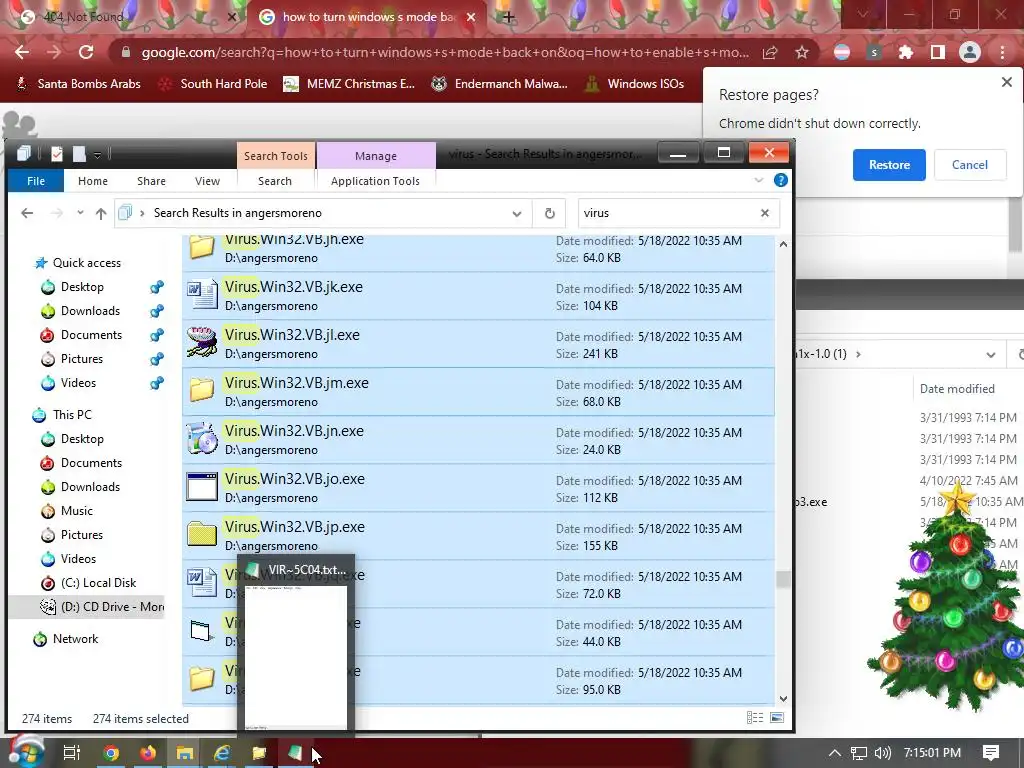Screen dimensions: 1024x768
Task: Select Virus.Win32.VB.jk.exe file
Action: point(478,296)
